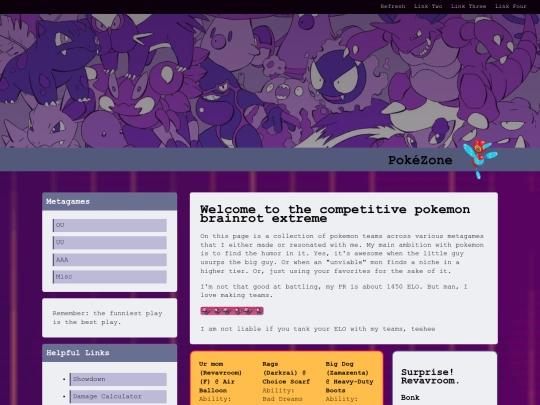Click the 'I am not liable' disclaimer text

[318, 329]
